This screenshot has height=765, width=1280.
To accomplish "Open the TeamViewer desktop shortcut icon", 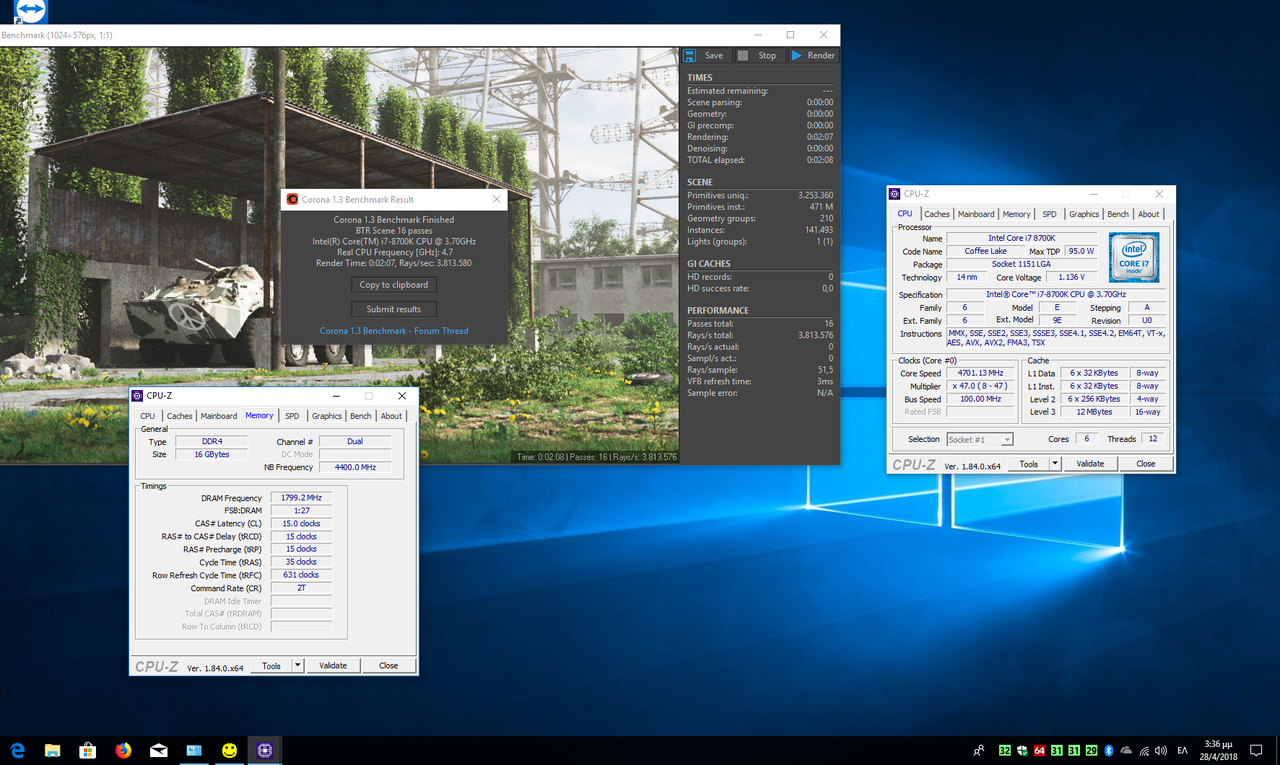I will (x=30, y=10).
